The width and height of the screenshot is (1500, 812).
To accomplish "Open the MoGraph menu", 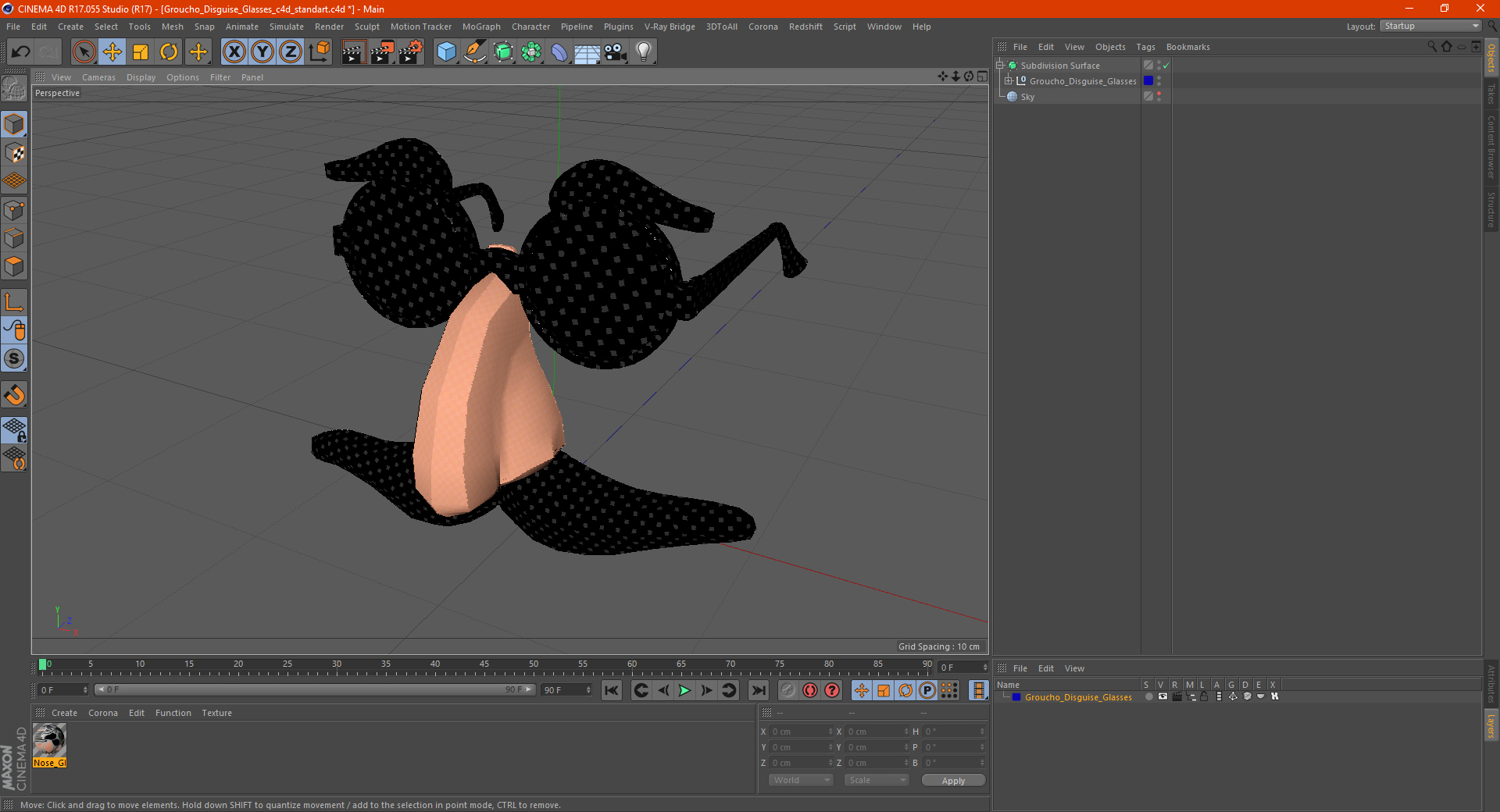I will pyautogui.click(x=481, y=27).
